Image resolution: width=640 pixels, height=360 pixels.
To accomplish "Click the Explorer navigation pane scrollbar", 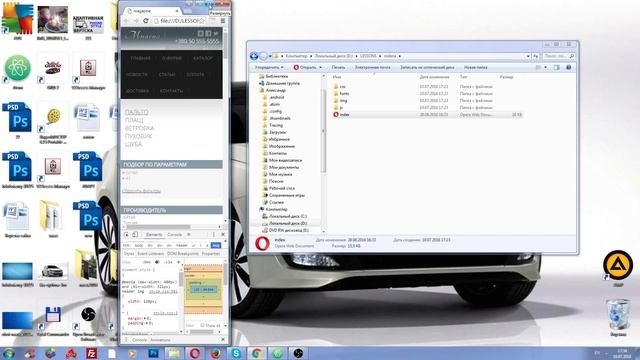I will [x=324, y=131].
